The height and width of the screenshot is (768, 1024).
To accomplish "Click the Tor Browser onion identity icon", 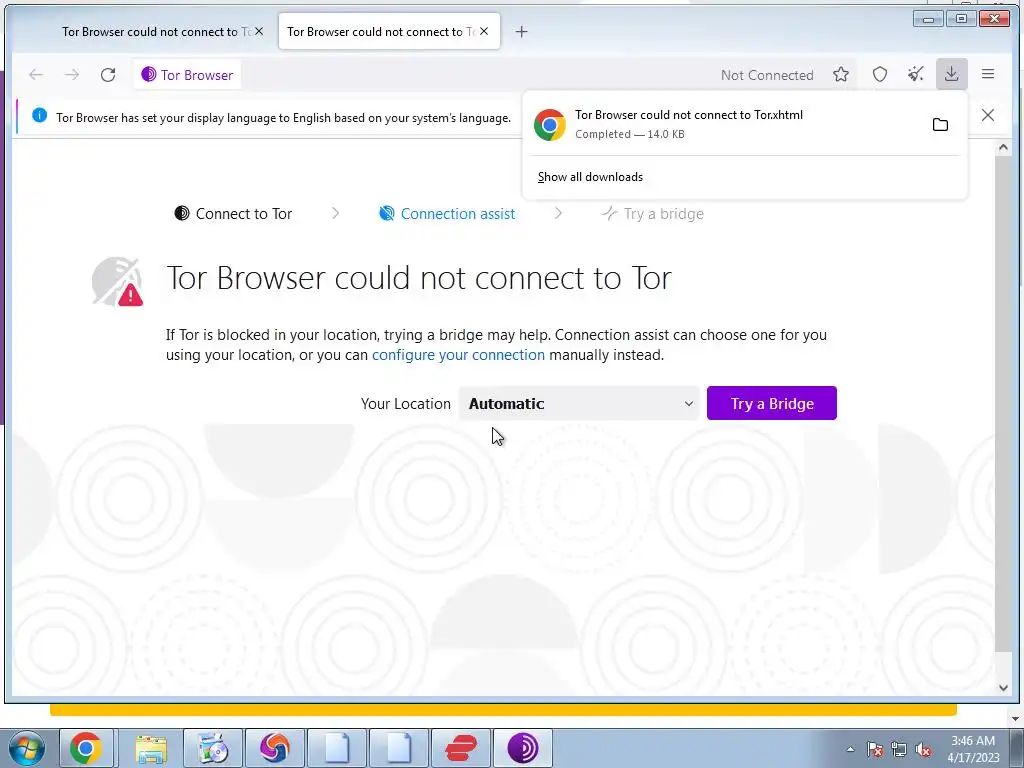I will coord(149,74).
